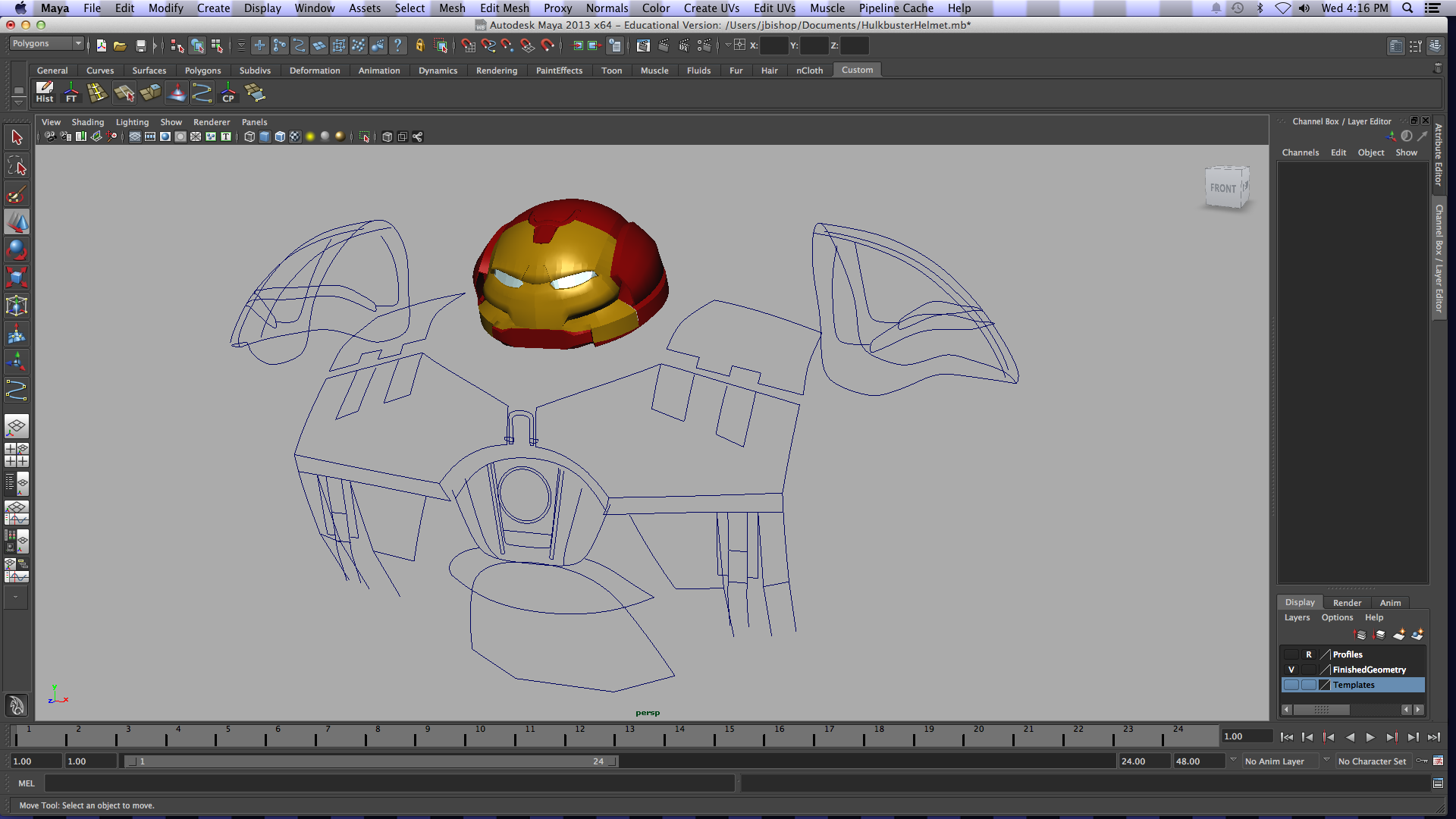Switch to the Rendering shelf tab

(x=497, y=71)
